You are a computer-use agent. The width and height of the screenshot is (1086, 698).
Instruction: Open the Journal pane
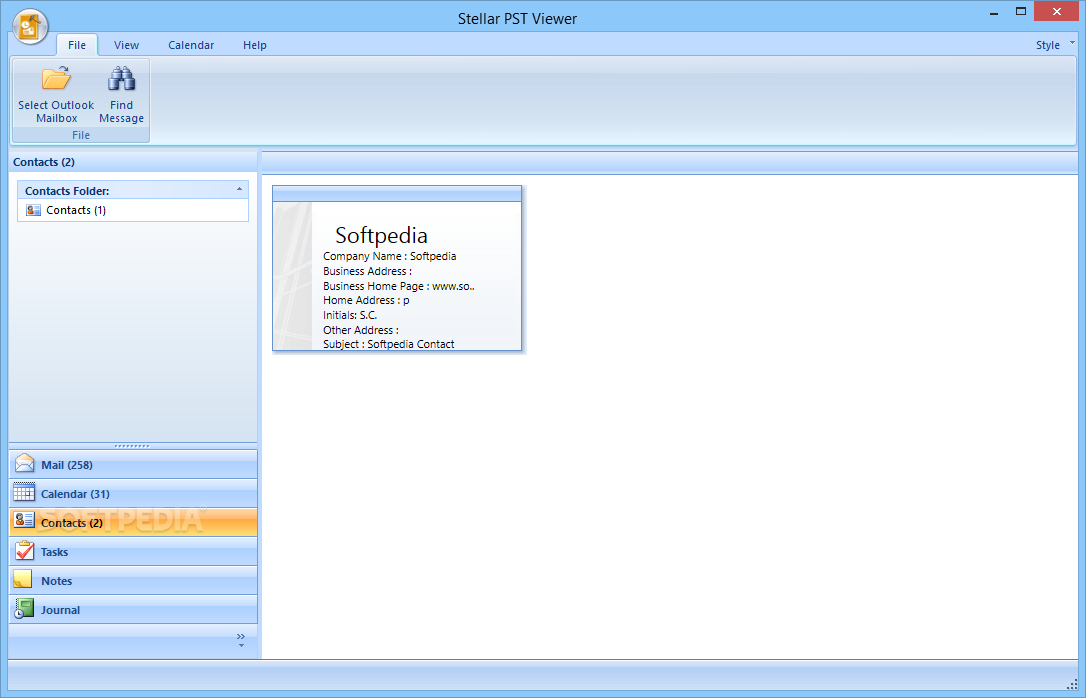[x=133, y=610]
